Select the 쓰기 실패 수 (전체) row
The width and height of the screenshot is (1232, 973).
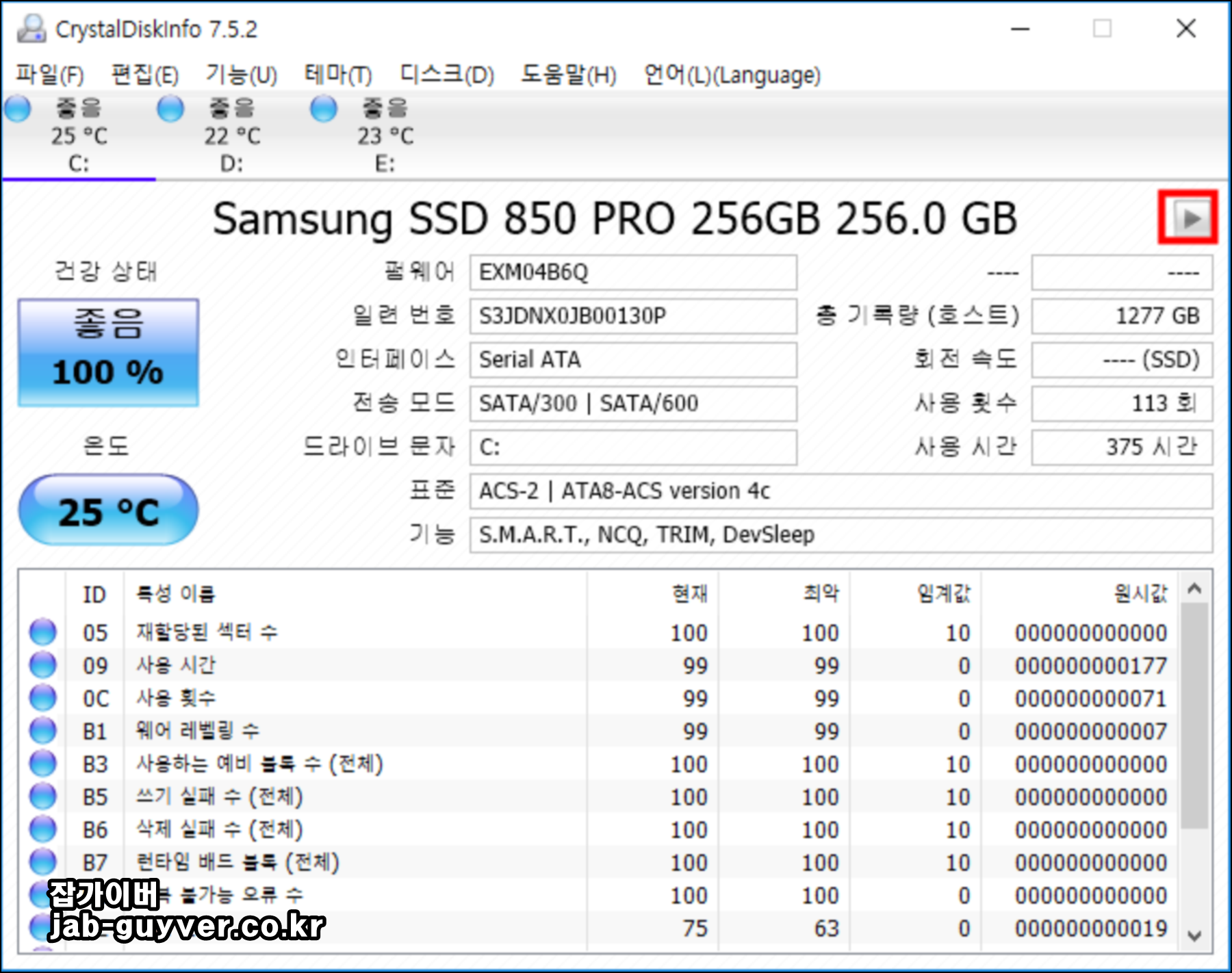[599, 796]
